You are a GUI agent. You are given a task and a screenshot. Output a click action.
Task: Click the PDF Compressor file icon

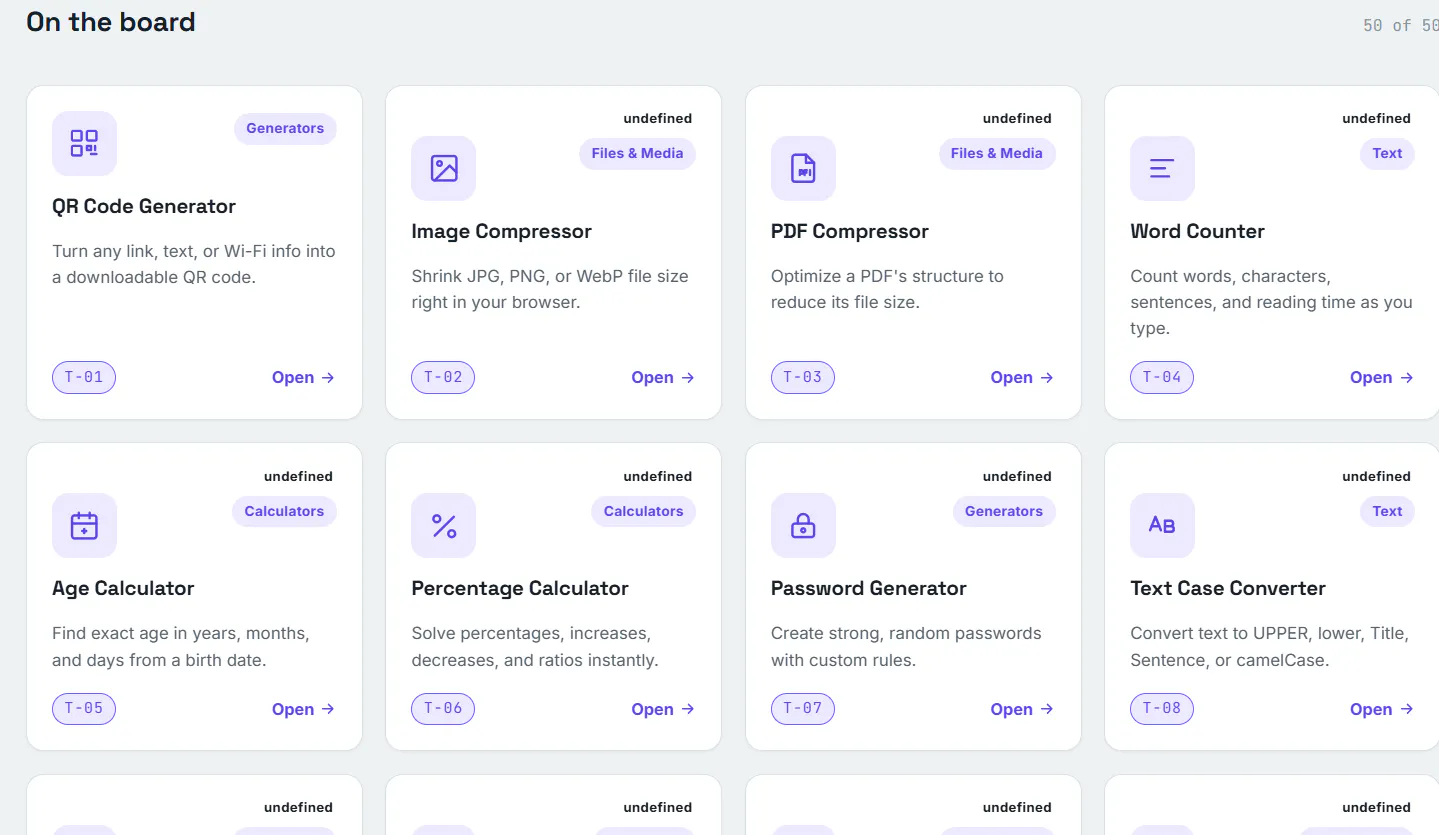(803, 168)
